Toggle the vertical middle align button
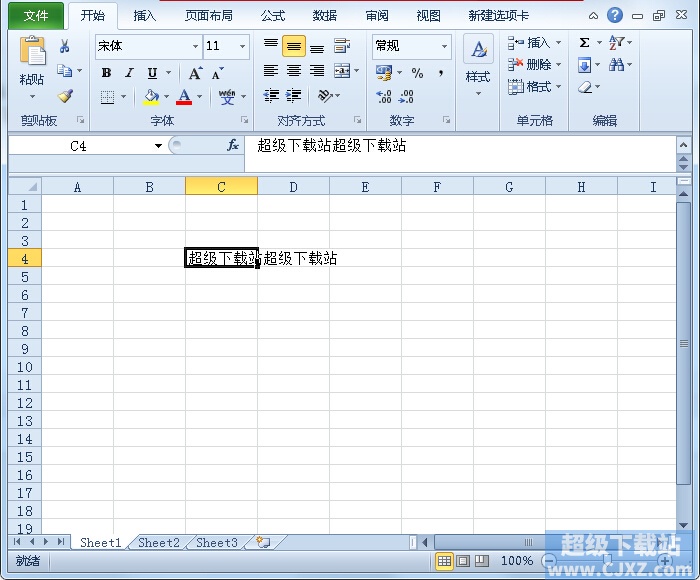This screenshot has width=700, height=580. click(294, 46)
